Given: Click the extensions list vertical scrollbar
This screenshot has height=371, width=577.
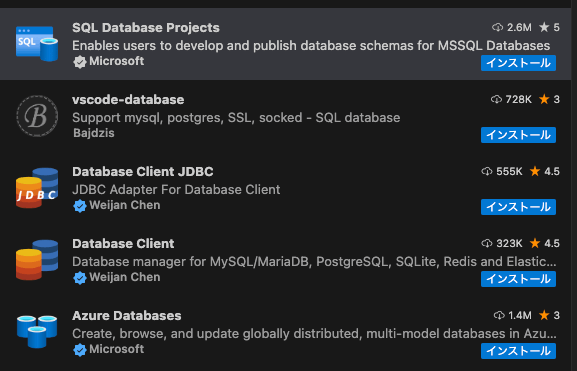Looking at the screenshot, I should point(574,186).
